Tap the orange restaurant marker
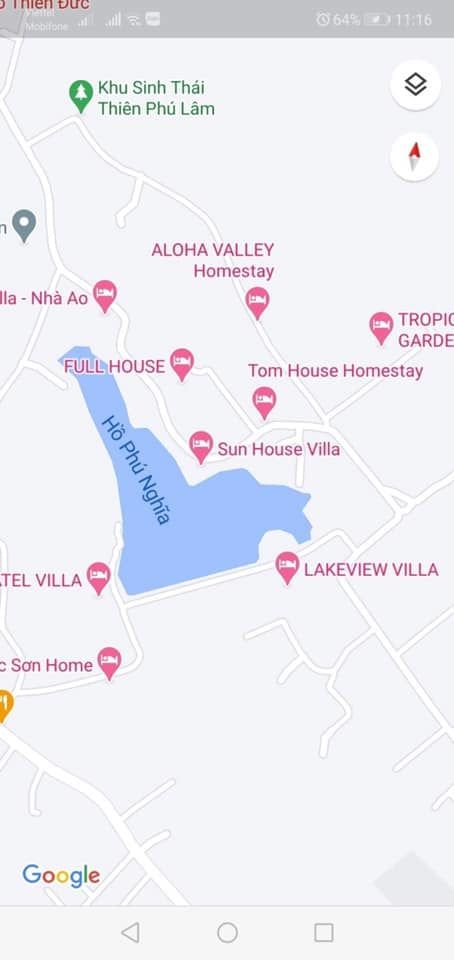Image resolution: width=454 pixels, height=960 pixels. (x=4, y=705)
